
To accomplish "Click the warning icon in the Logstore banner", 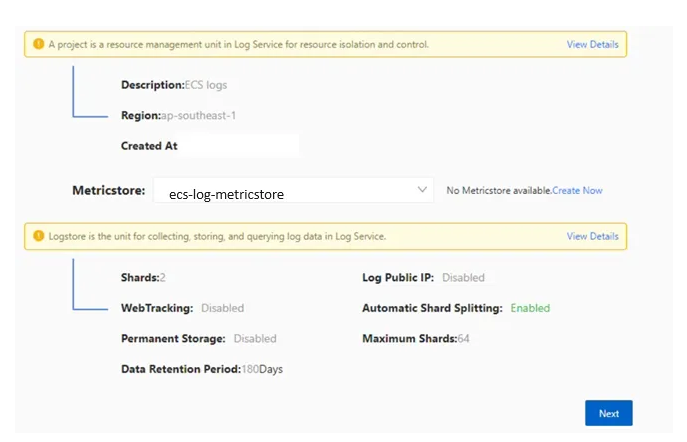I will click(x=39, y=236).
